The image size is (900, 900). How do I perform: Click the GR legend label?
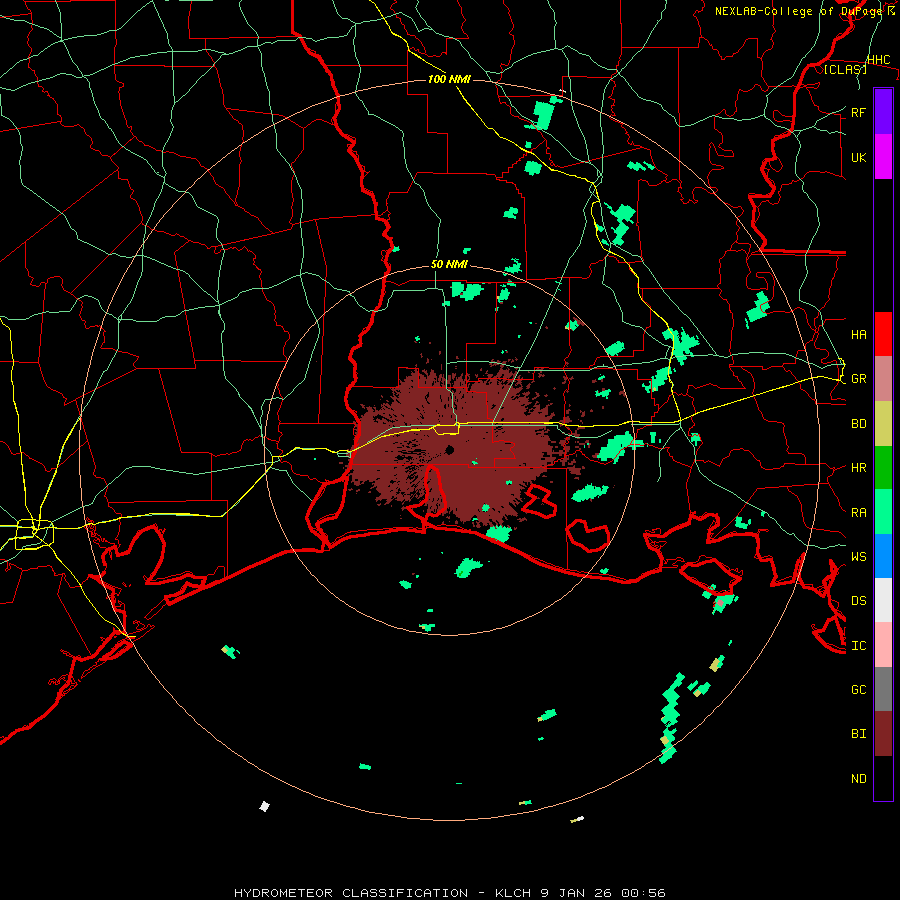pos(858,379)
